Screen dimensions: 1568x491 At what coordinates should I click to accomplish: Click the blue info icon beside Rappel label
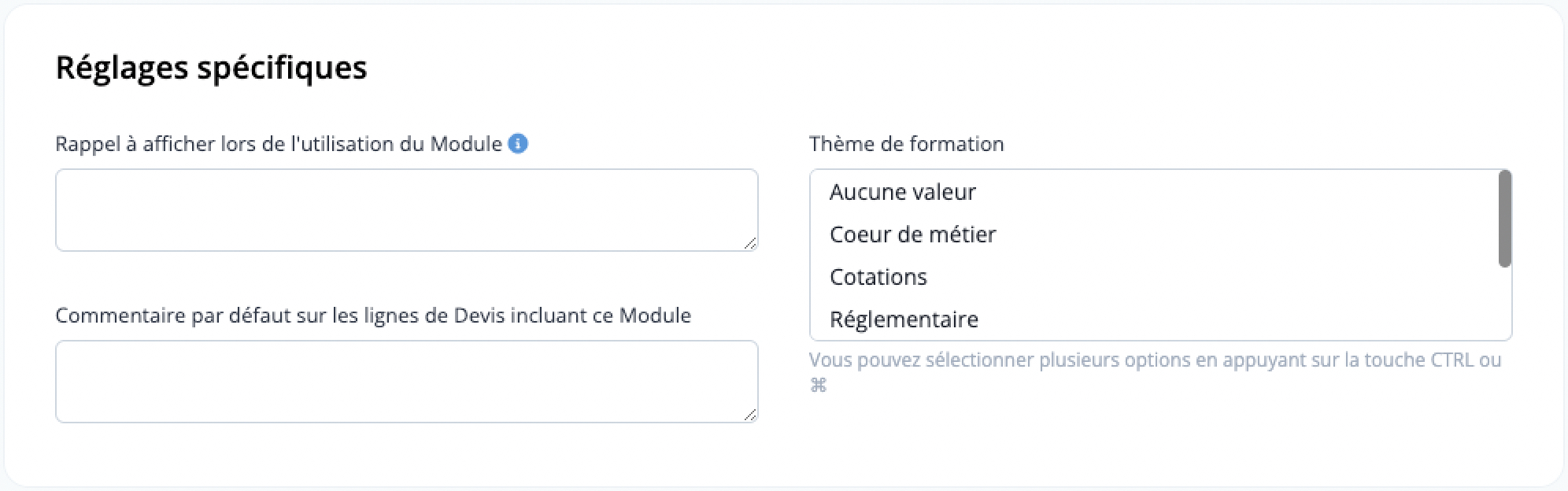518,144
